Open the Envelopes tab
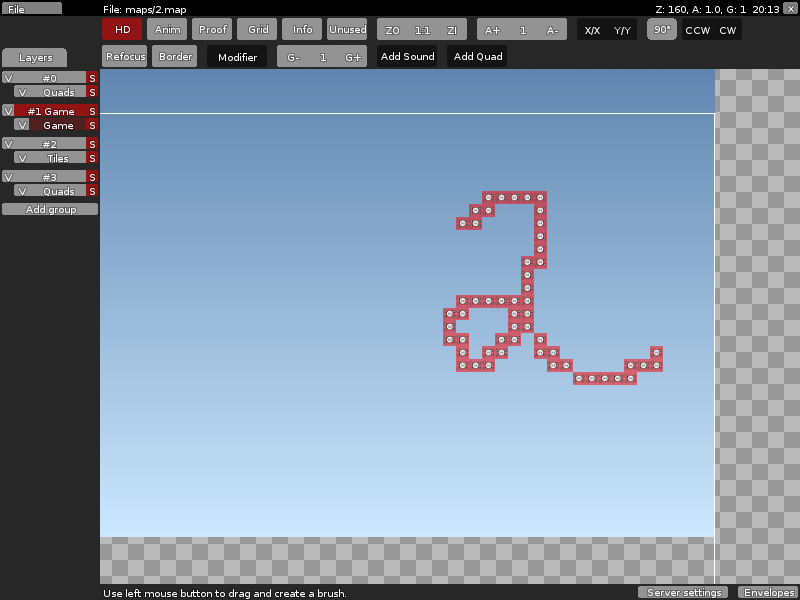This screenshot has width=800, height=600. [x=768, y=592]
